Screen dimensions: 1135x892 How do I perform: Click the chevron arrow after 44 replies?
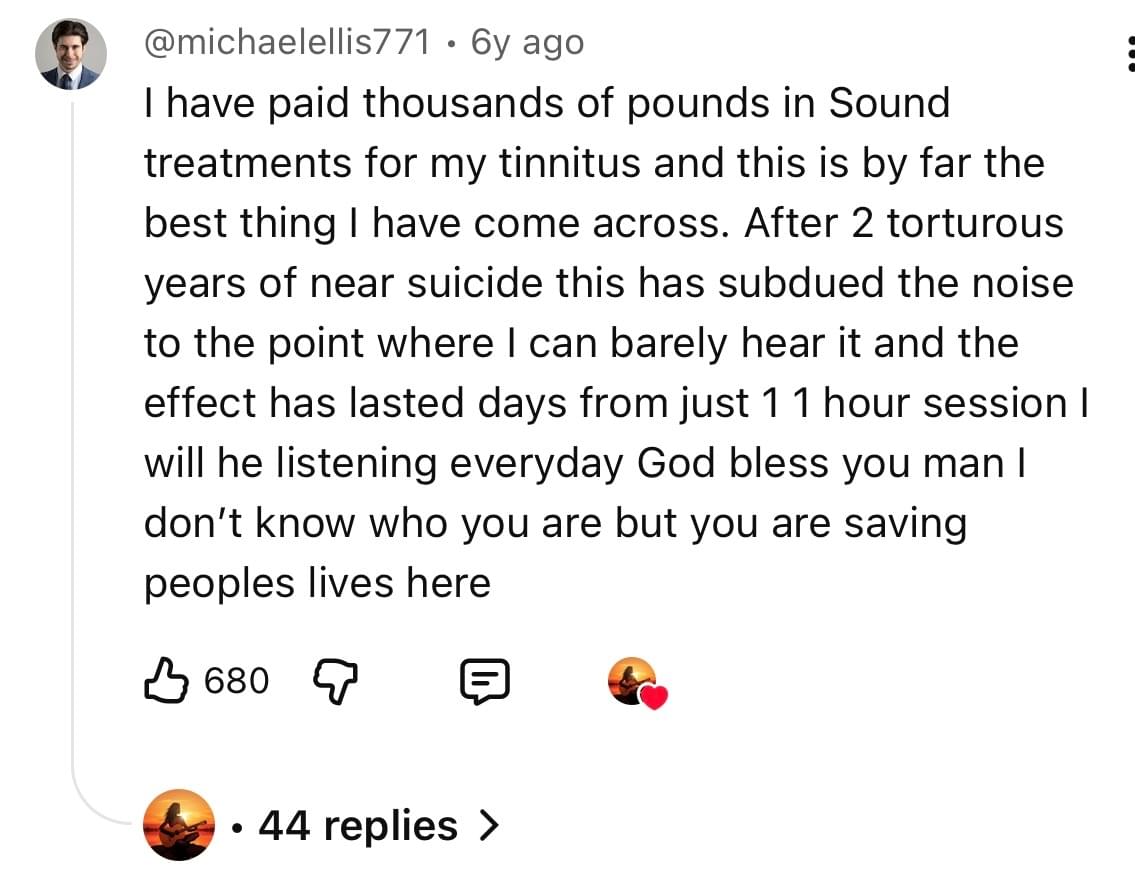[488, 826]
